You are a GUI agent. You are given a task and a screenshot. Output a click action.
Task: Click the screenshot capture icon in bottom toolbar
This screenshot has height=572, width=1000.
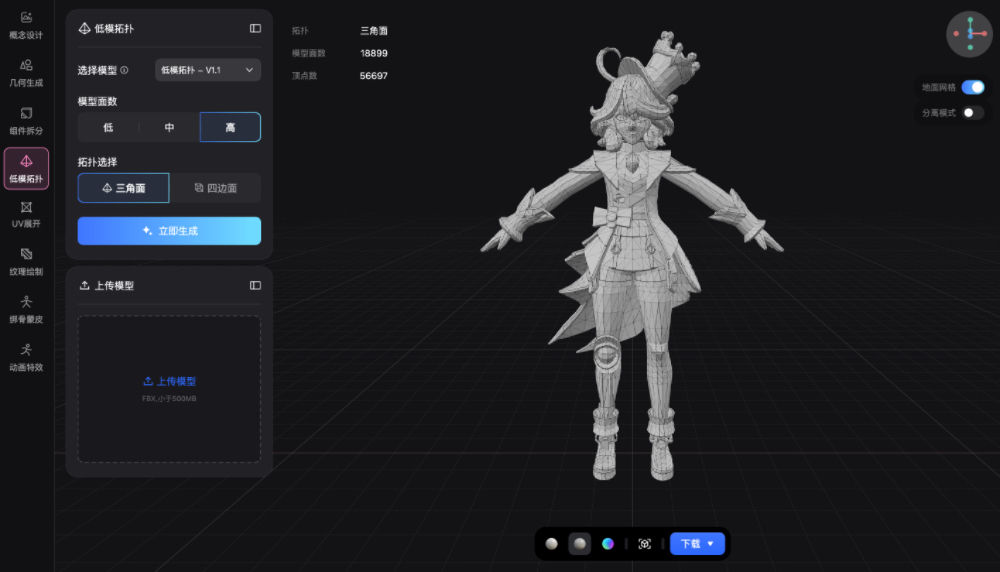click(644, 544)
